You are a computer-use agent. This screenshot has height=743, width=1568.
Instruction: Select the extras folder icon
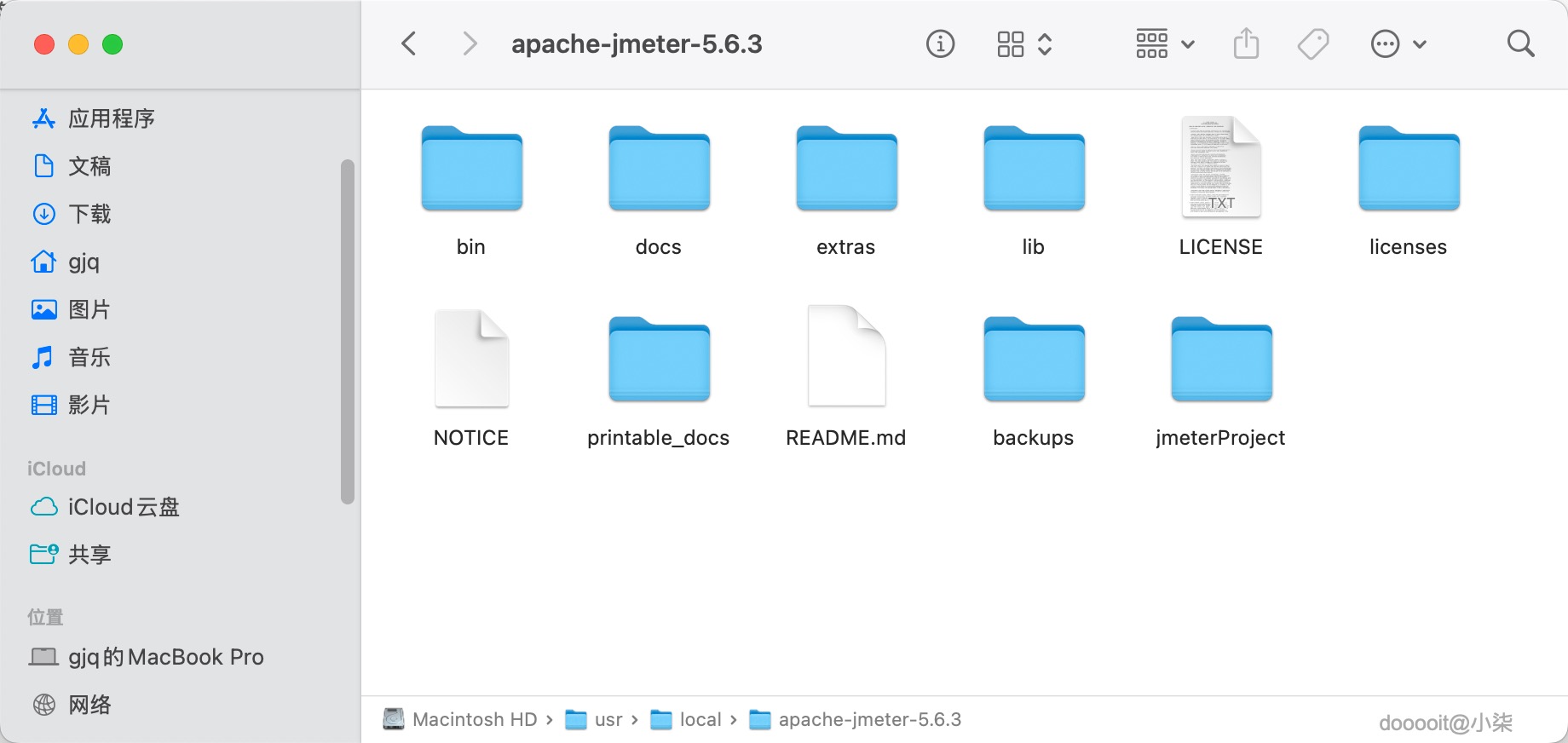[x=846, y=168]
